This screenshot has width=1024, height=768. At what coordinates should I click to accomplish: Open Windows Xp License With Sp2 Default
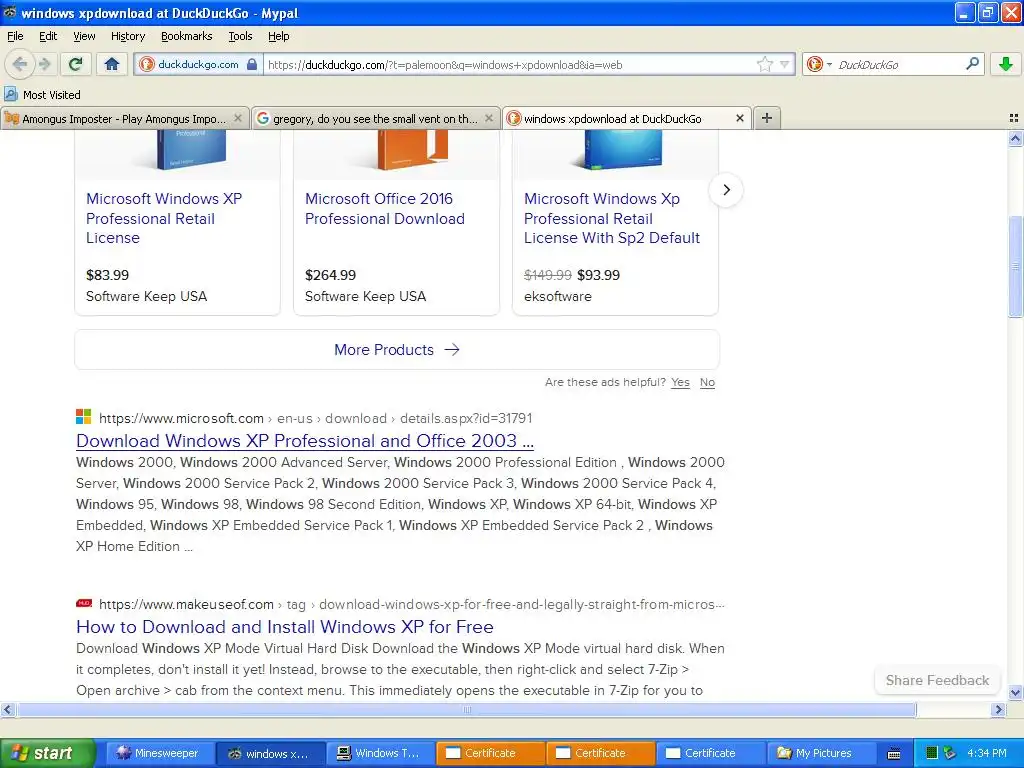pos(612,218)
